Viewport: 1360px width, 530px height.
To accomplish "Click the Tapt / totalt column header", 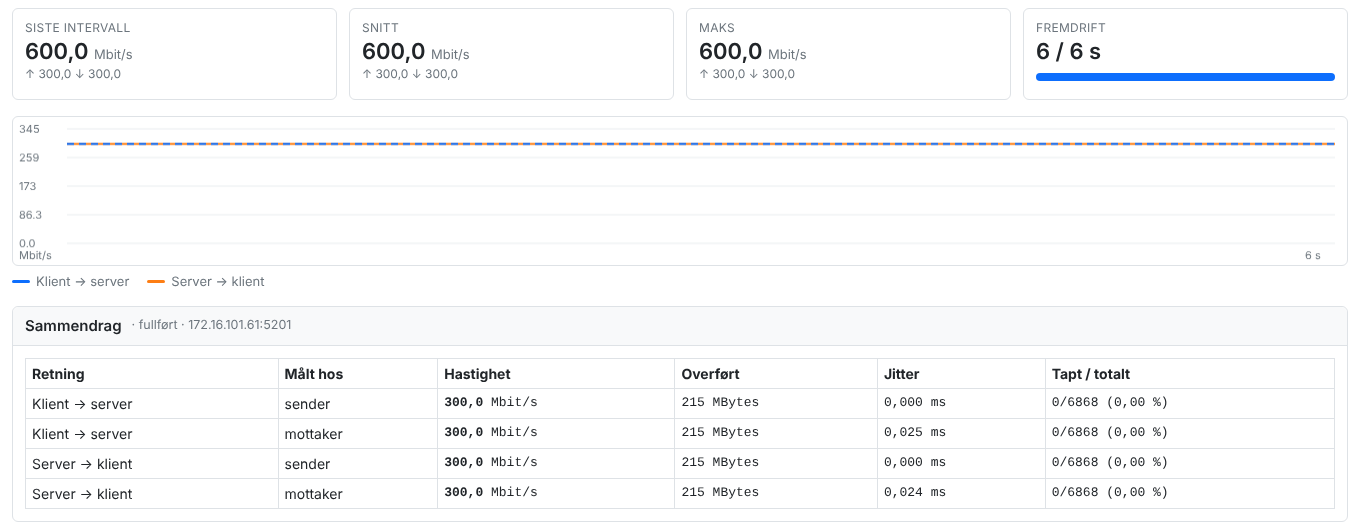I will tap(1091, 374).
